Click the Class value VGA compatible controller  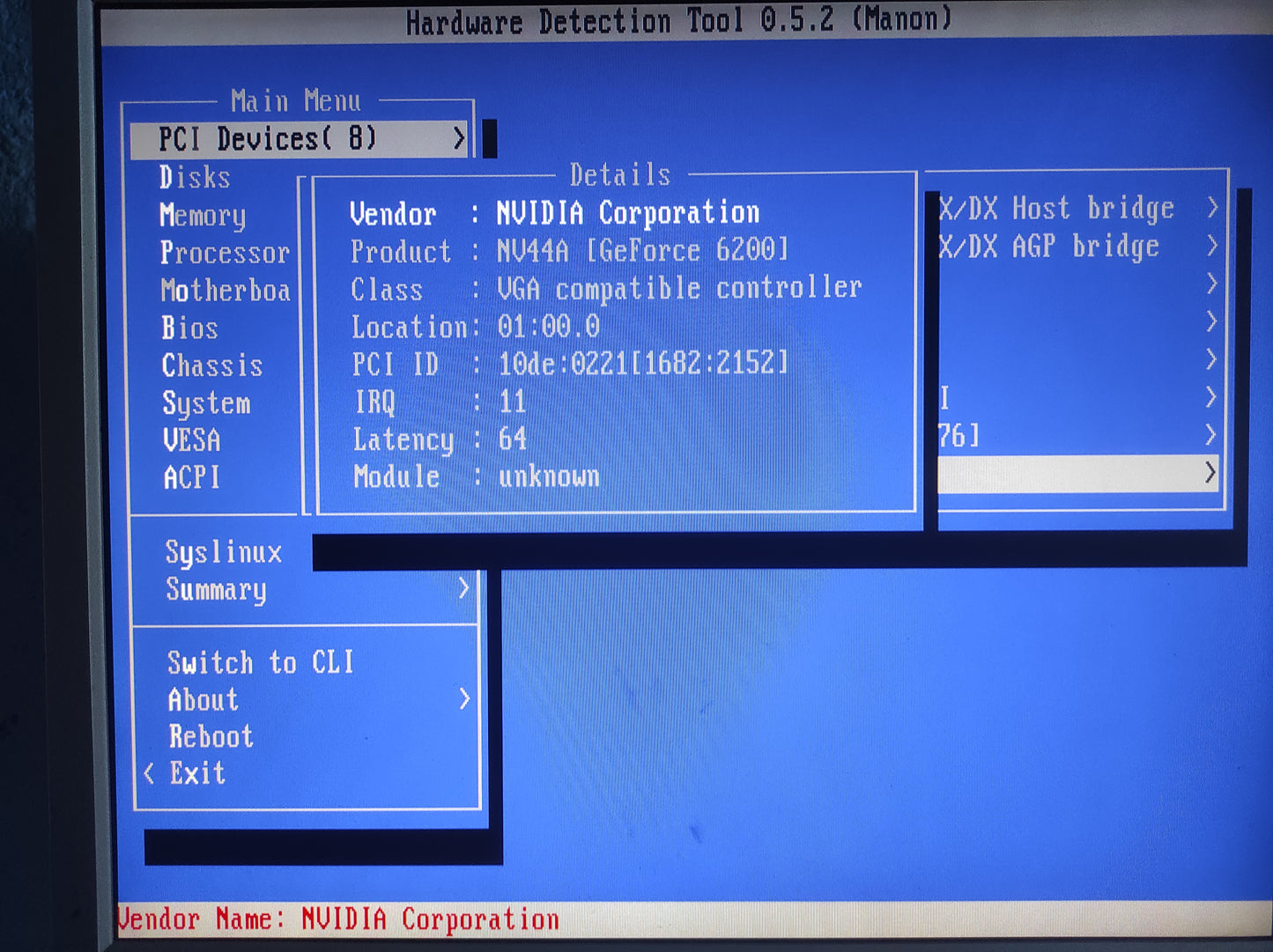pyautogui.click(x=679, y=289)
